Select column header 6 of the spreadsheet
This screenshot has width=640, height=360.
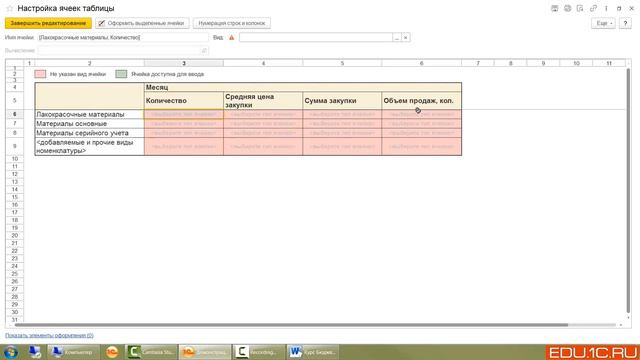tap(422, 63)
